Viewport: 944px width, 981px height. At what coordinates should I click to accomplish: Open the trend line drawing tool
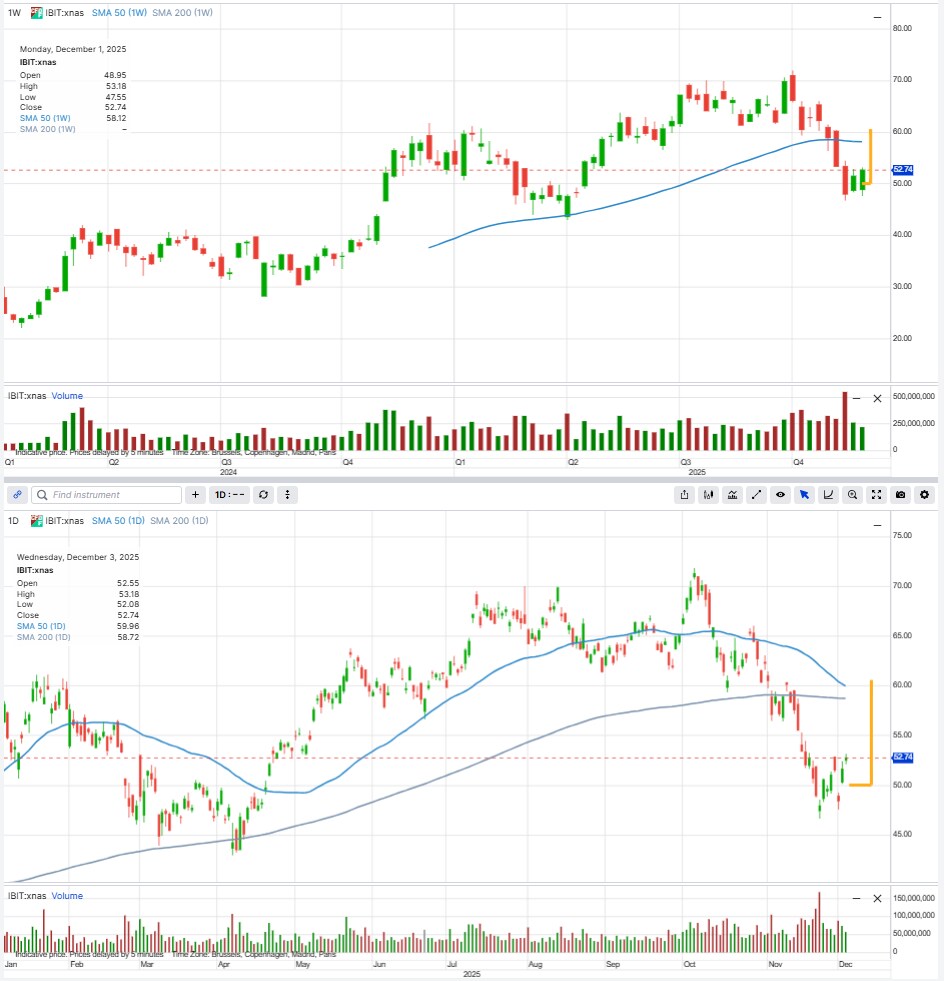[x=756, y=494]
